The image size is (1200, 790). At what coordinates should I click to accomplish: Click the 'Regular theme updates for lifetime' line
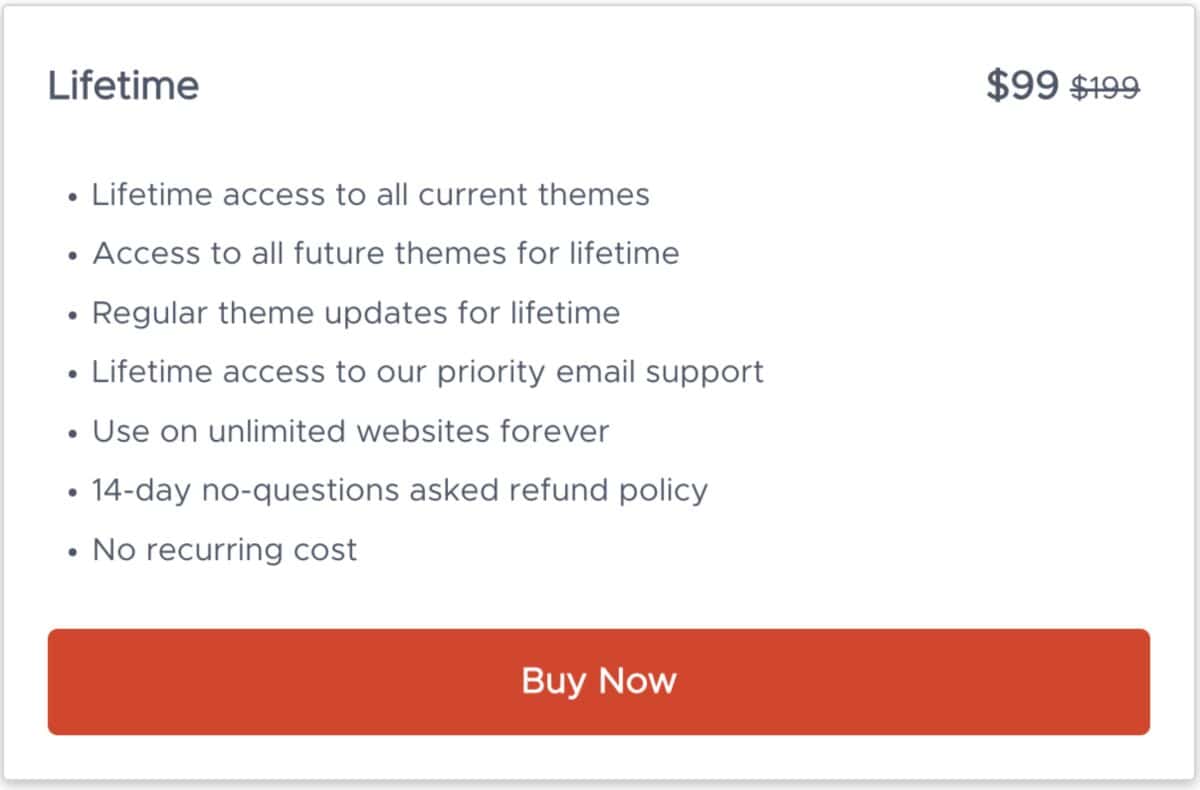[356, 313]
